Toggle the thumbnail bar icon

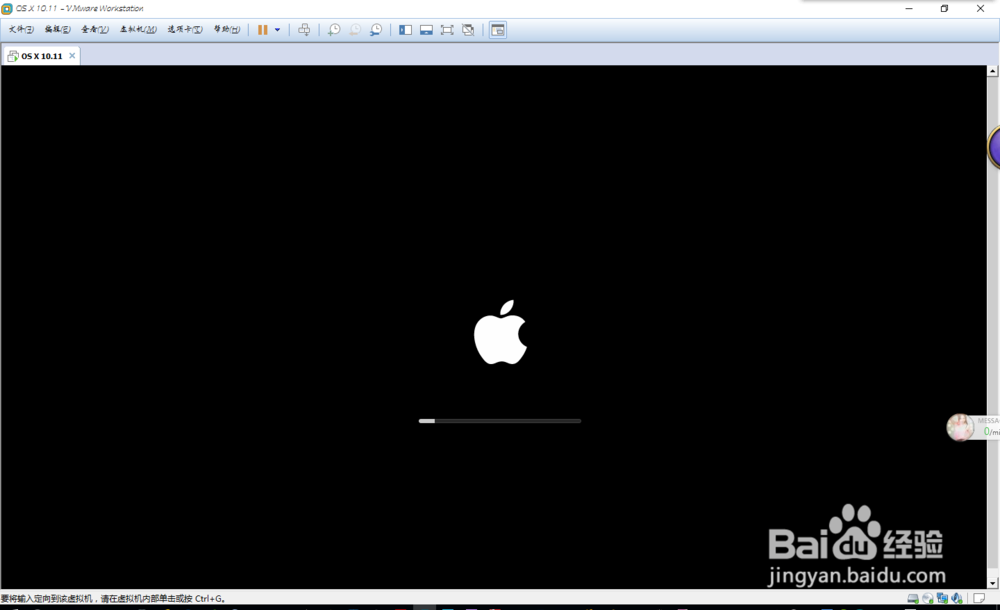pos(426,30)
